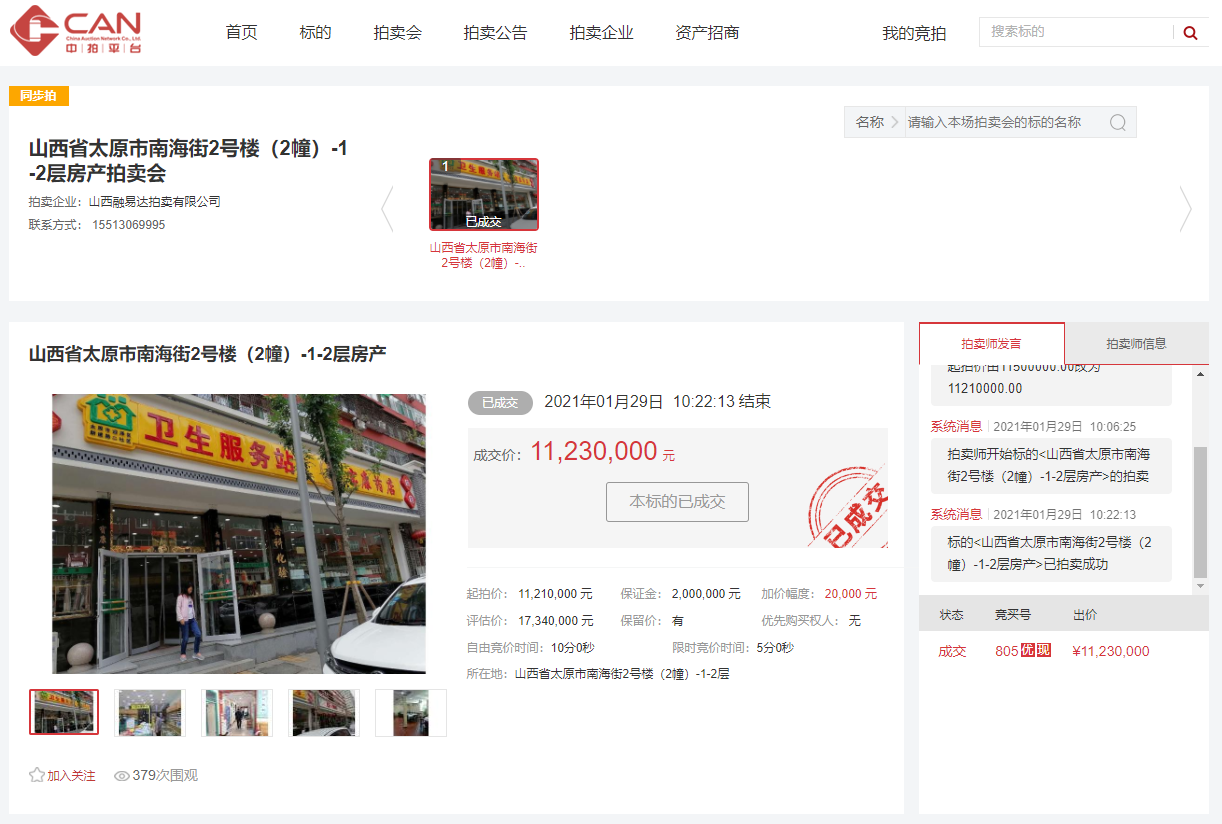
Task: Click the CAN auction platform logo
Action: (x=75, y=31)
